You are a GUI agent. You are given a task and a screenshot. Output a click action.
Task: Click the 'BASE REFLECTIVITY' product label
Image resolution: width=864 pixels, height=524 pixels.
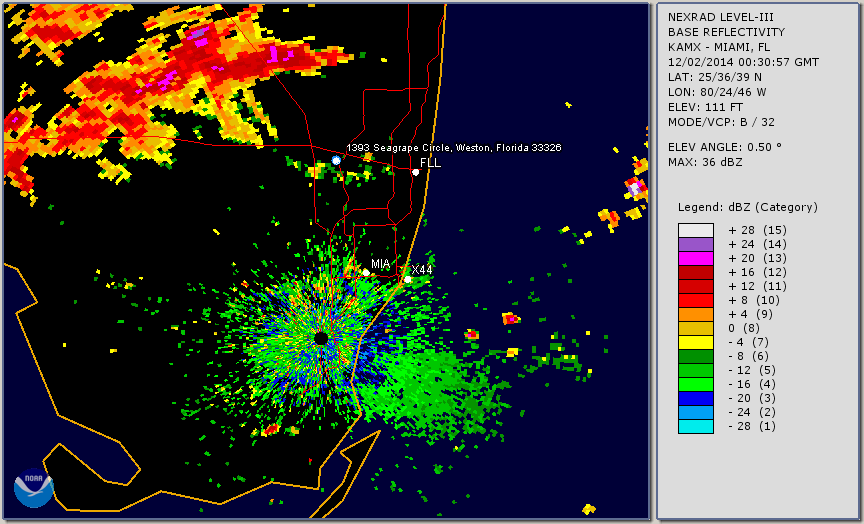pos(726,32)
